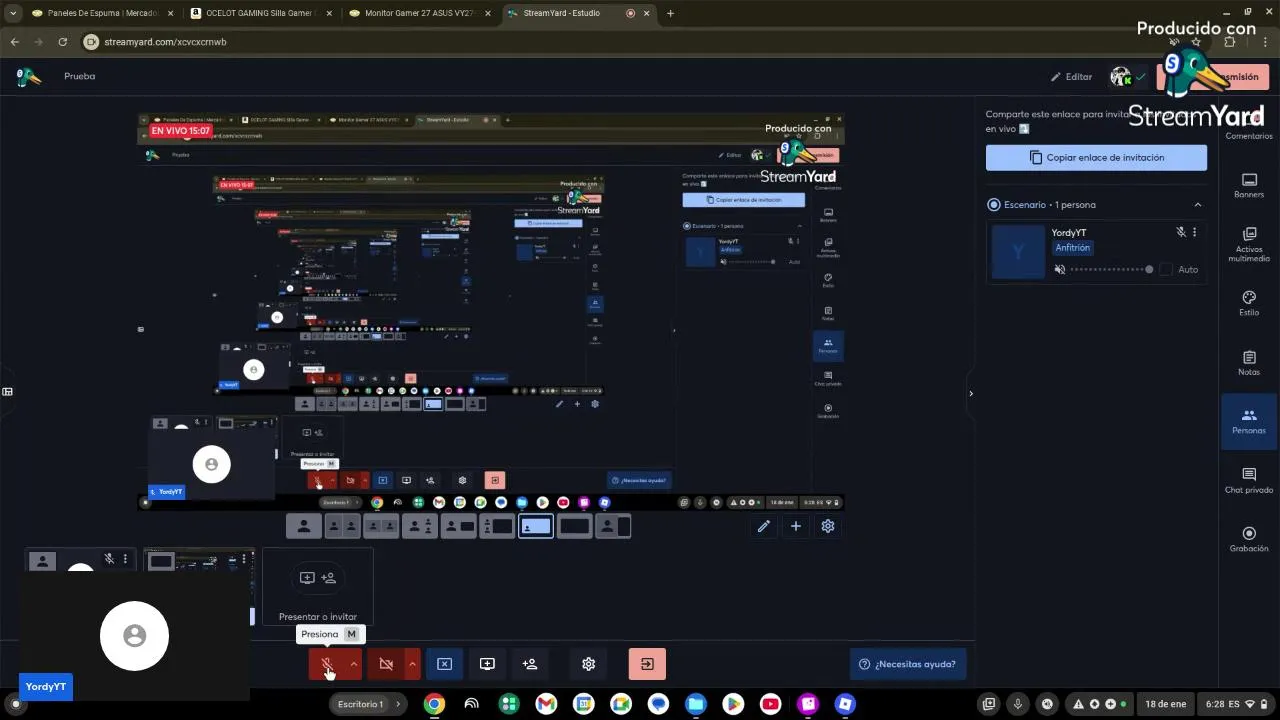Image resolution: width=1280 pixels, height=720 pixels.
Task: Open YordyYT three-dot options menu
Action: click(1194, 232)
